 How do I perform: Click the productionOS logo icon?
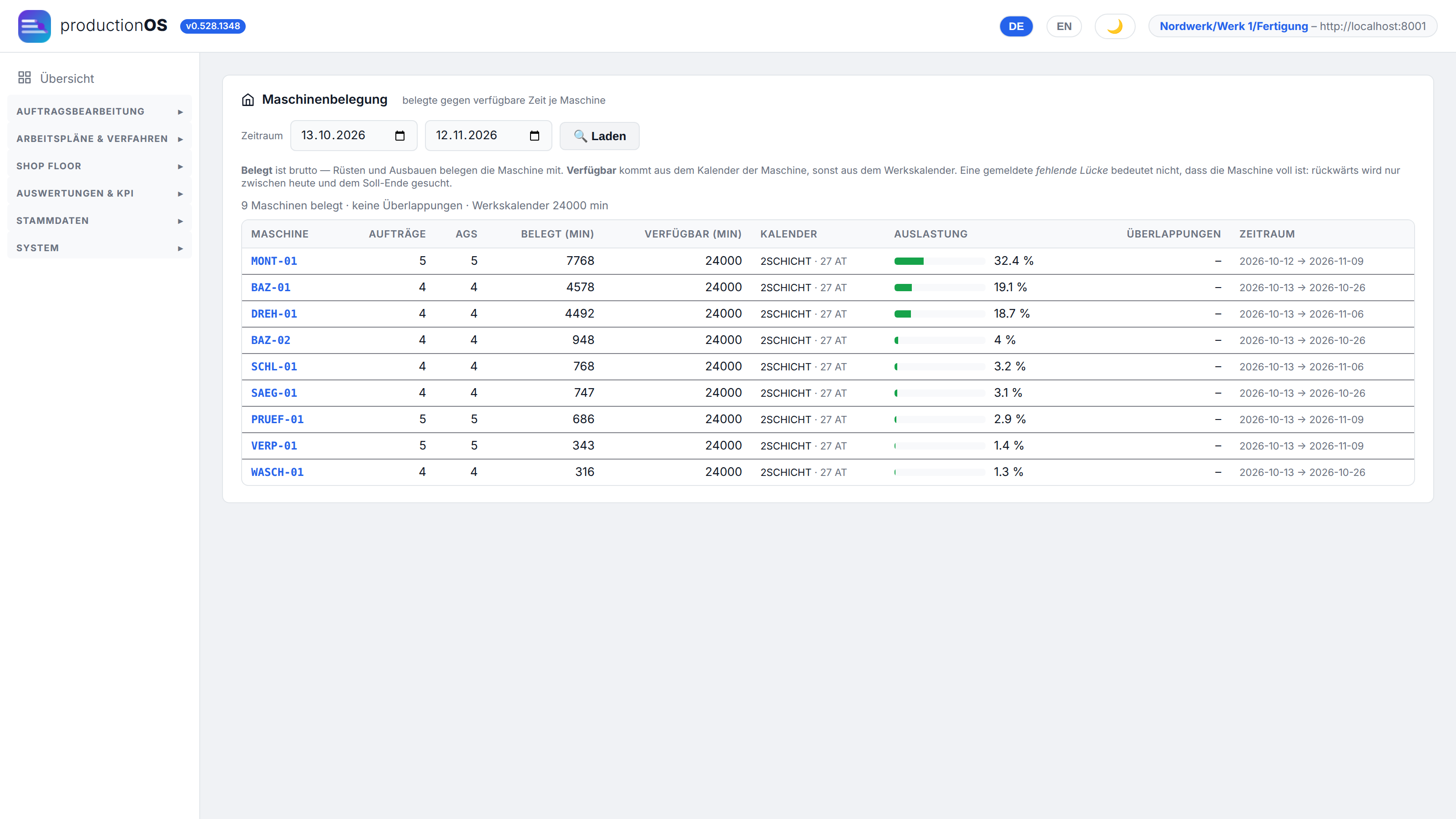pyautogui.click(x=35, y=26)
